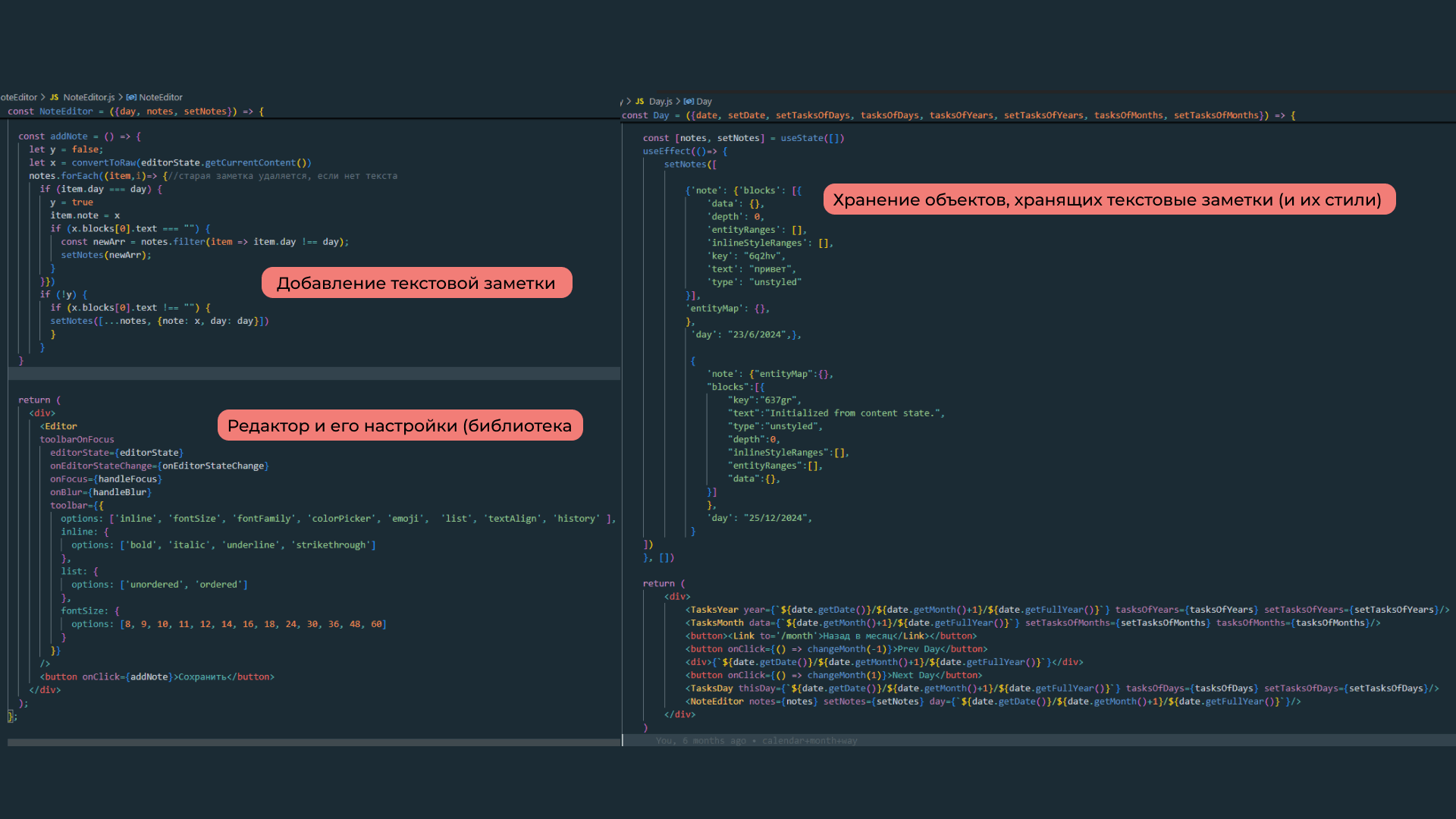
Task: Click the line 'const addNote = () => {'
Action: [x=80, y=136]
